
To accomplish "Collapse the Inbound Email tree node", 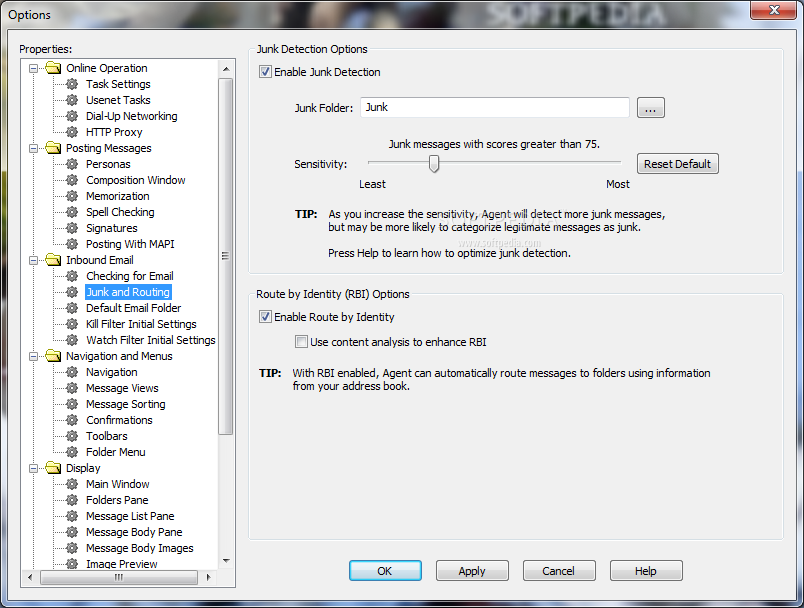I will point(33,260).
